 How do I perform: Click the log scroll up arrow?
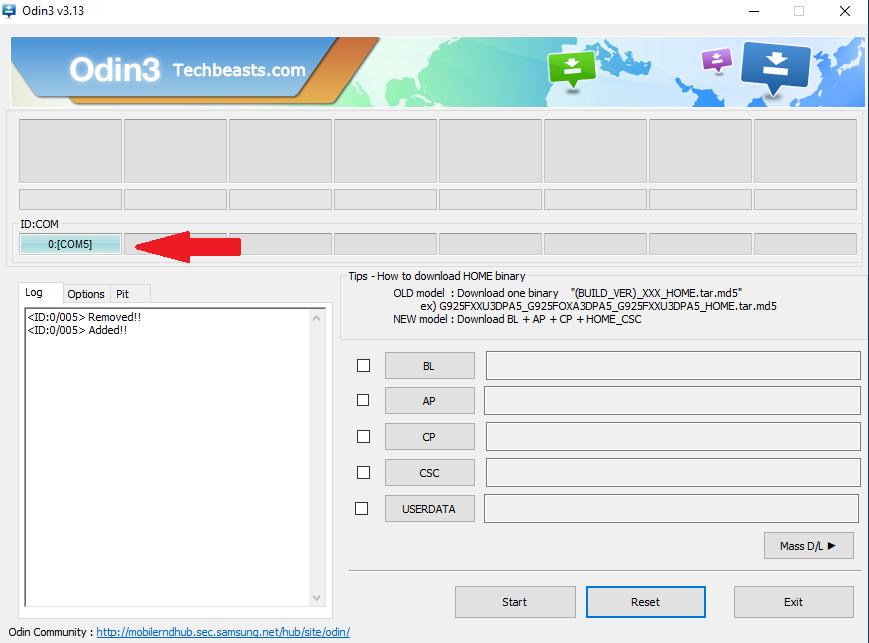tap(316, 318)
